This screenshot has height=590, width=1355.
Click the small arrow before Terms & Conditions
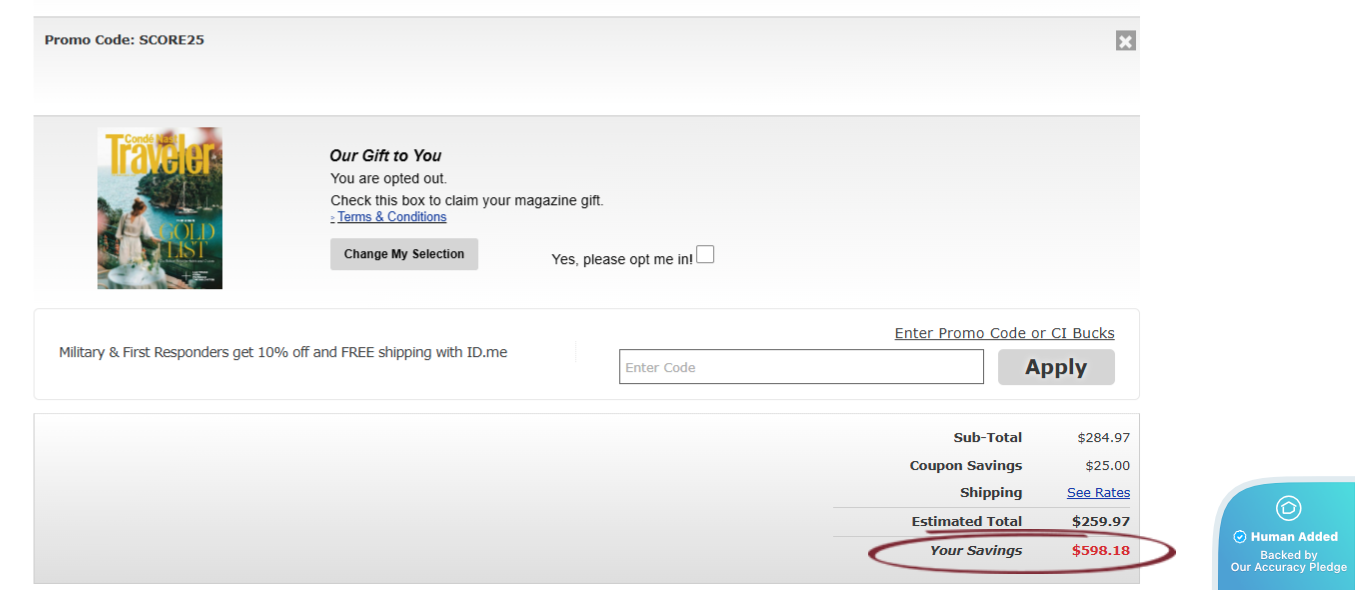click(x=333, y=218)
